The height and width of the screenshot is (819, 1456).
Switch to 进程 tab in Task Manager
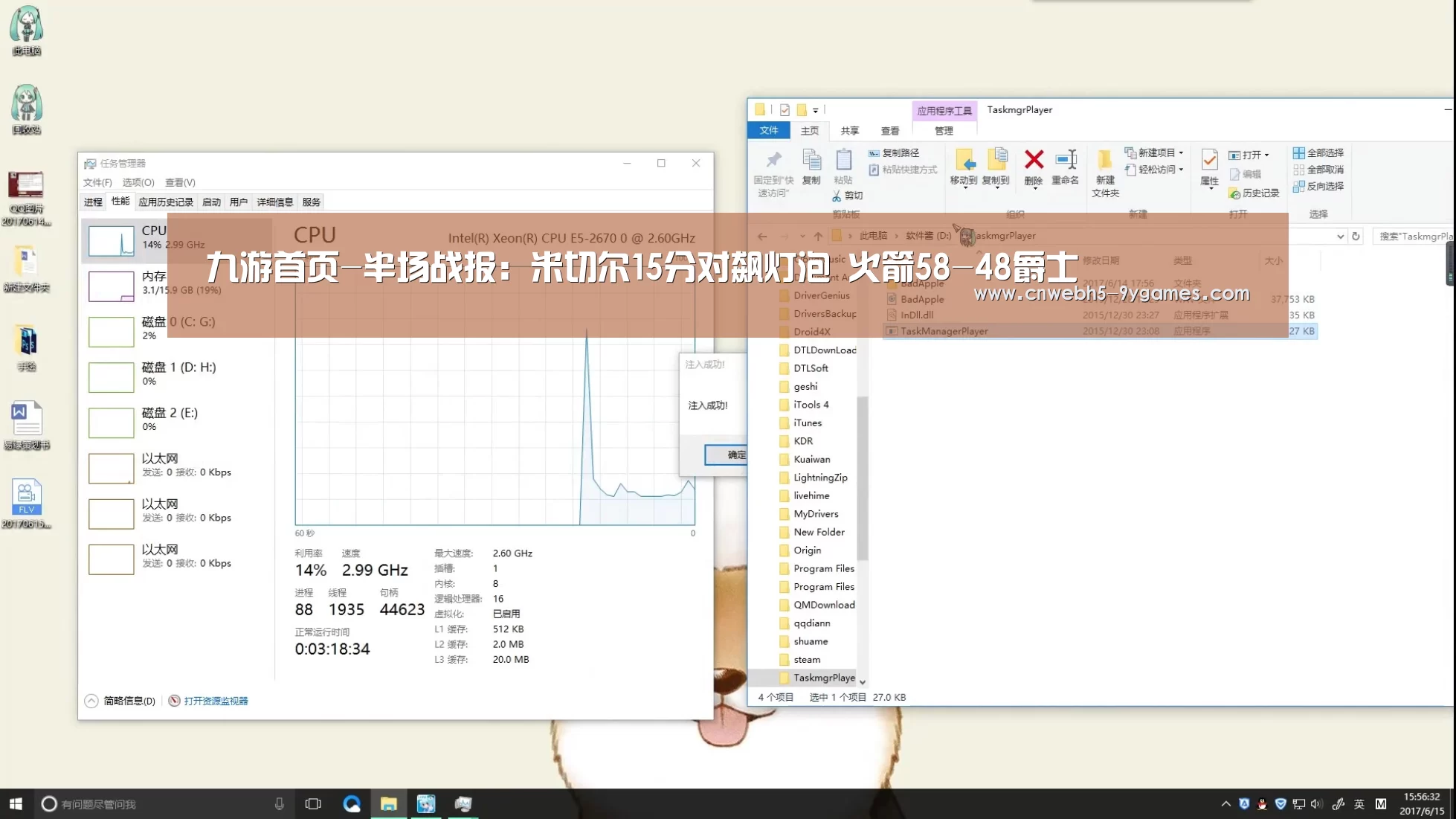click(x=93, y=202)
